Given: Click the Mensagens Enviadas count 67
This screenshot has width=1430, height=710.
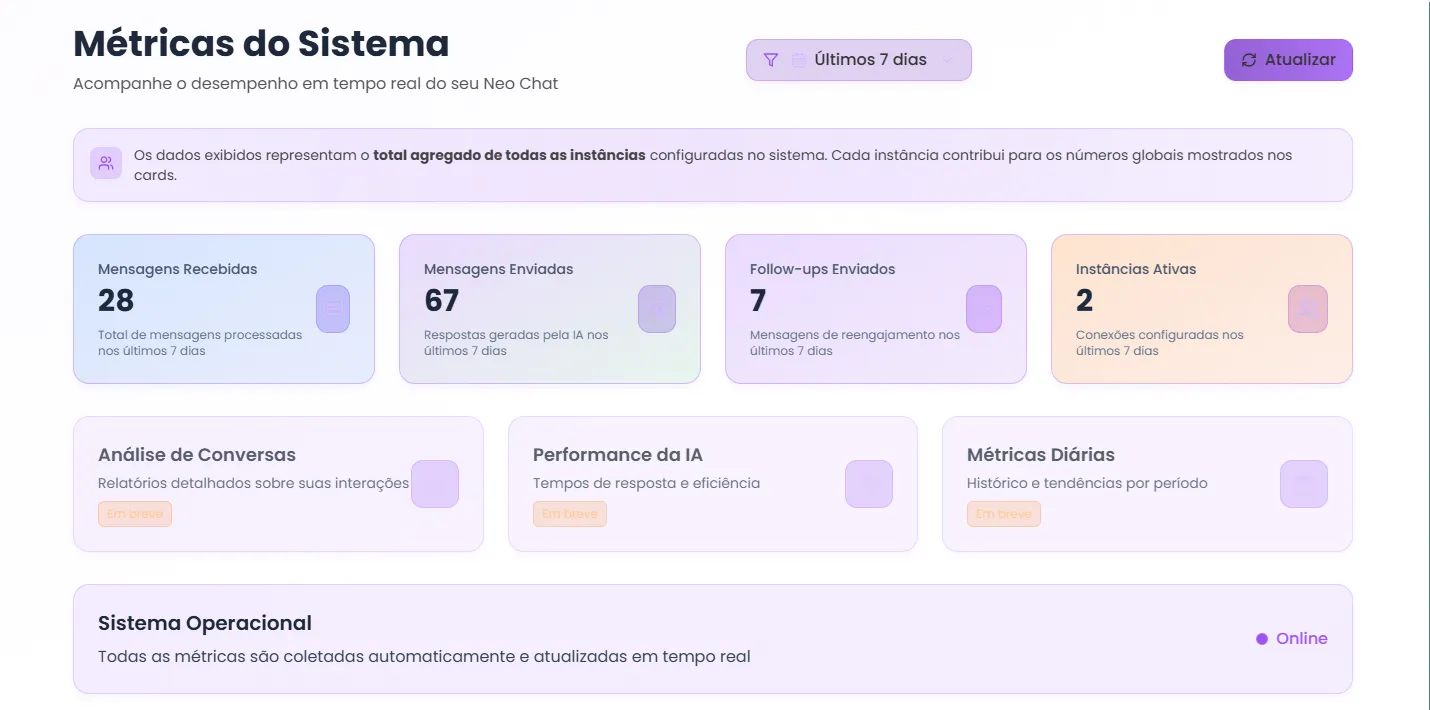Looking at the screenshot, I should click(x=441, y=300).
